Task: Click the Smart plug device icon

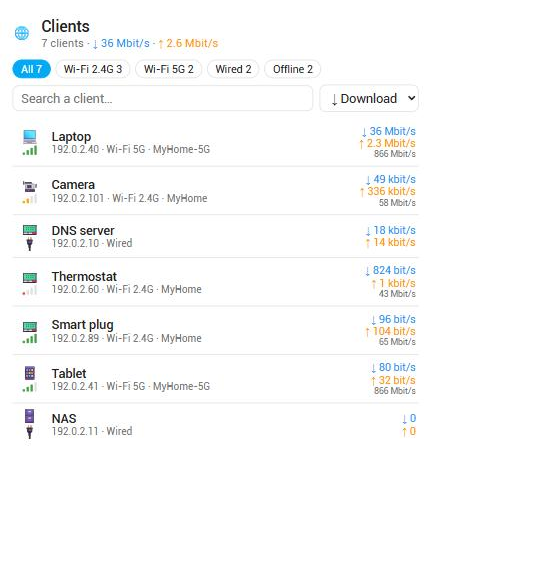Action: (x=30, y=326)
